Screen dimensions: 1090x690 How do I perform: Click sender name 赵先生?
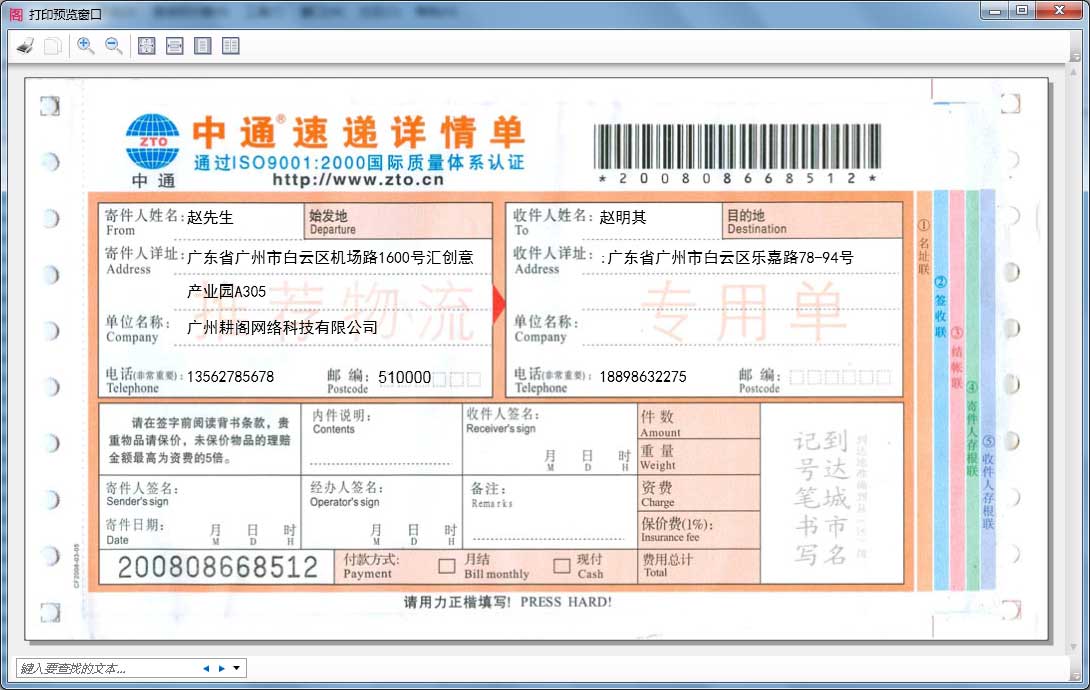(210, 217)
